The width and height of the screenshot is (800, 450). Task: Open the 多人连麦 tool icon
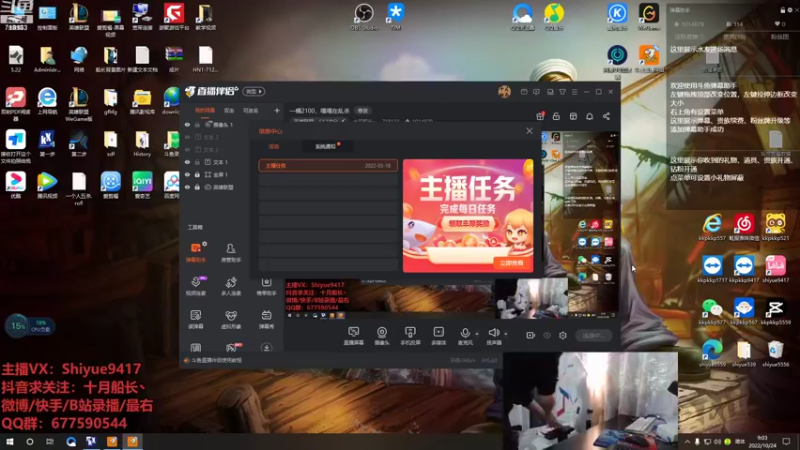point(231,286)
